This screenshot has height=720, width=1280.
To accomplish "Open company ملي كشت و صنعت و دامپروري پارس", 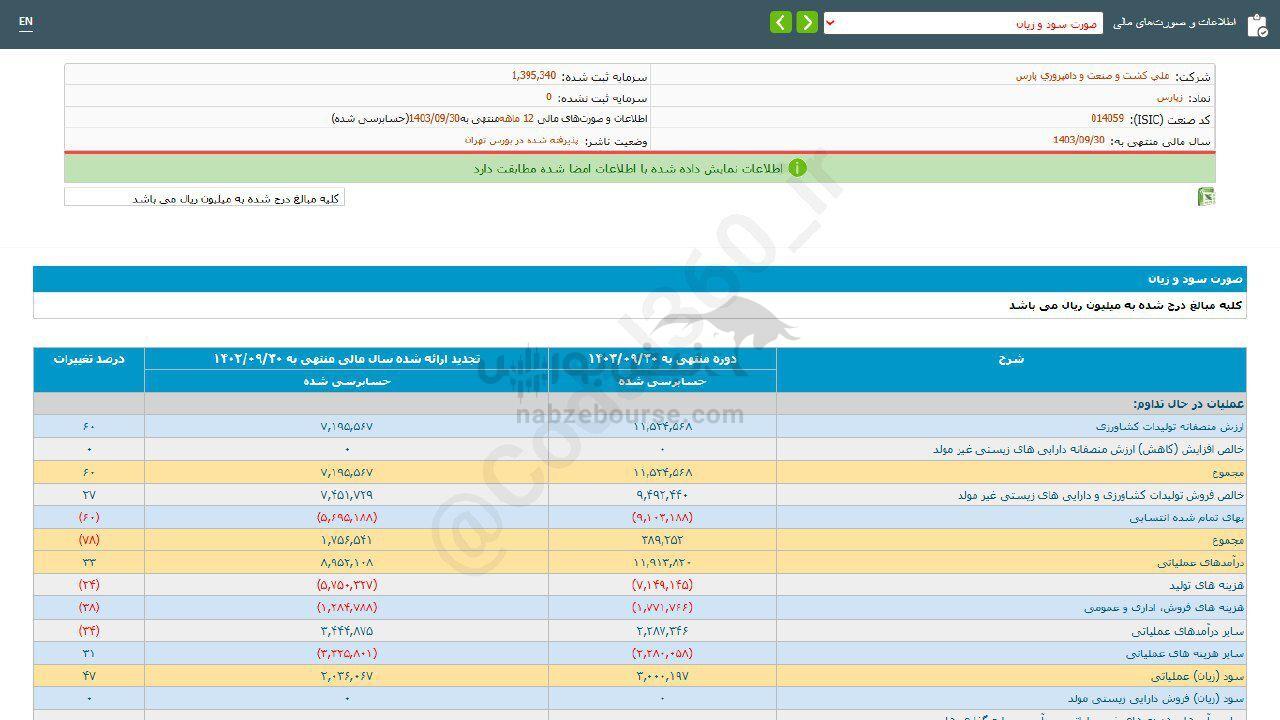I will pyautogui.click(x=1092, y=76).
